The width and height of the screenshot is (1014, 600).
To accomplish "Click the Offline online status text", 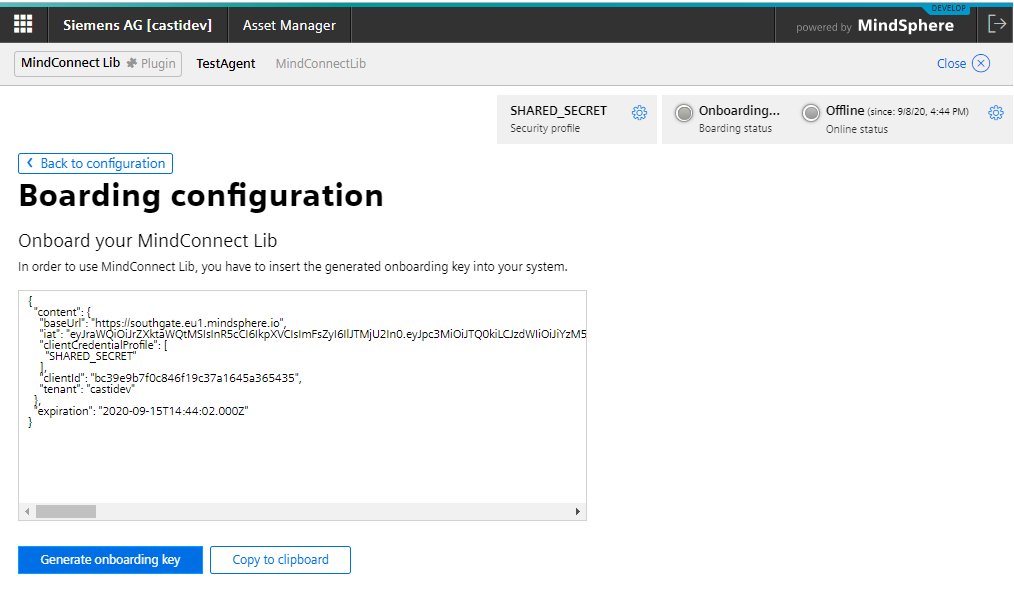I will (x=845, y=111).
